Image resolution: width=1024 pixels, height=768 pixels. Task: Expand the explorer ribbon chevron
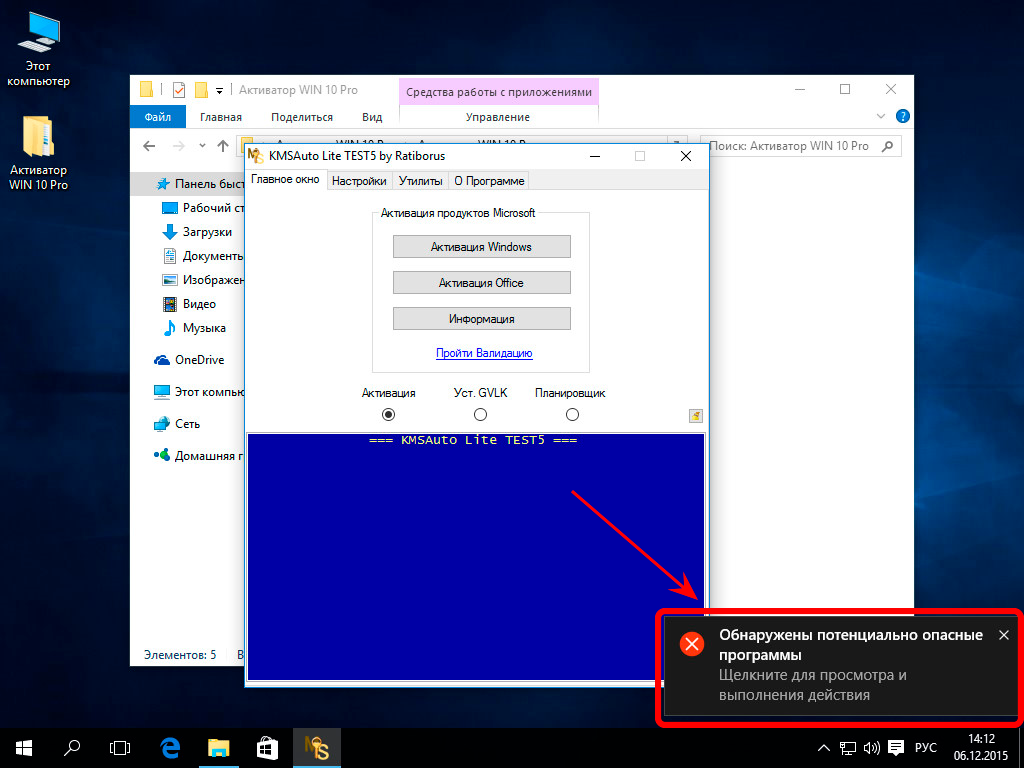tap(884, 117)
